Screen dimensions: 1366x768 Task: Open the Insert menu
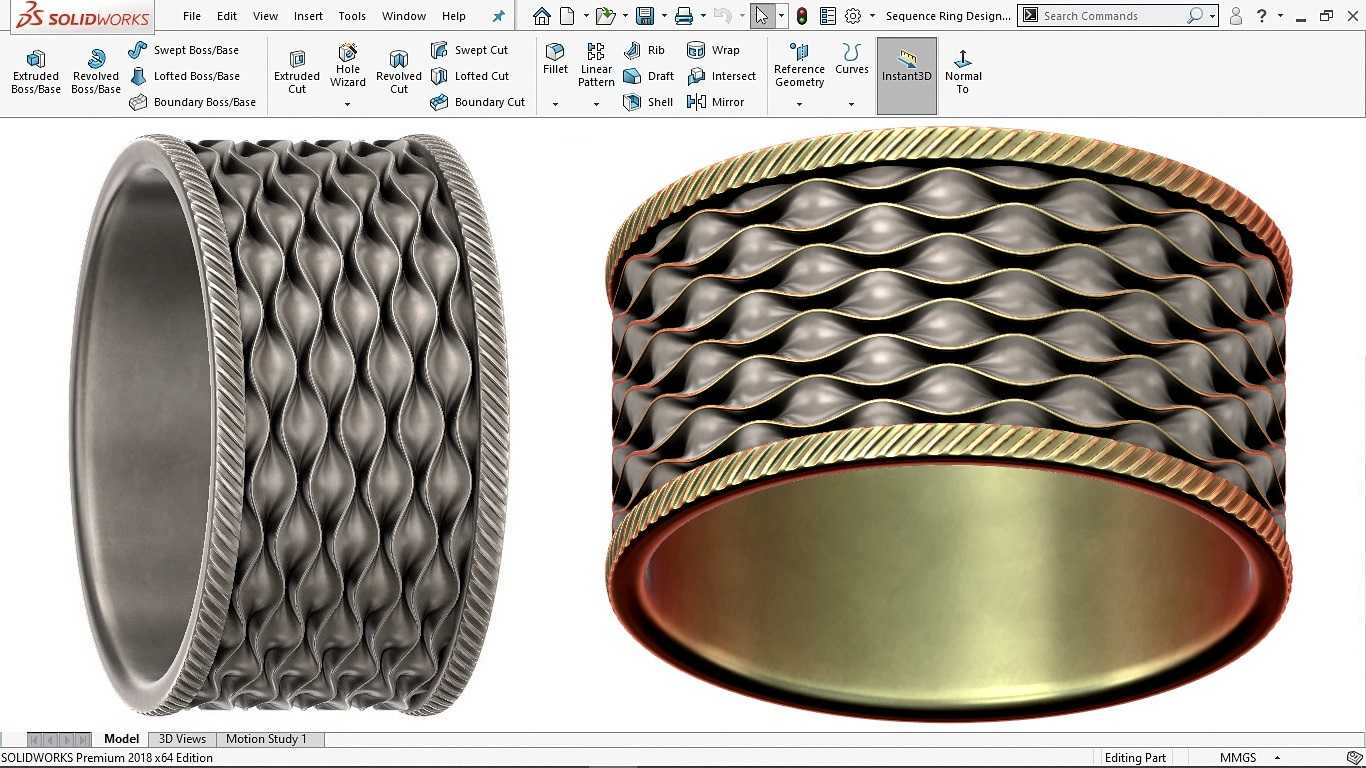(308, 16)
